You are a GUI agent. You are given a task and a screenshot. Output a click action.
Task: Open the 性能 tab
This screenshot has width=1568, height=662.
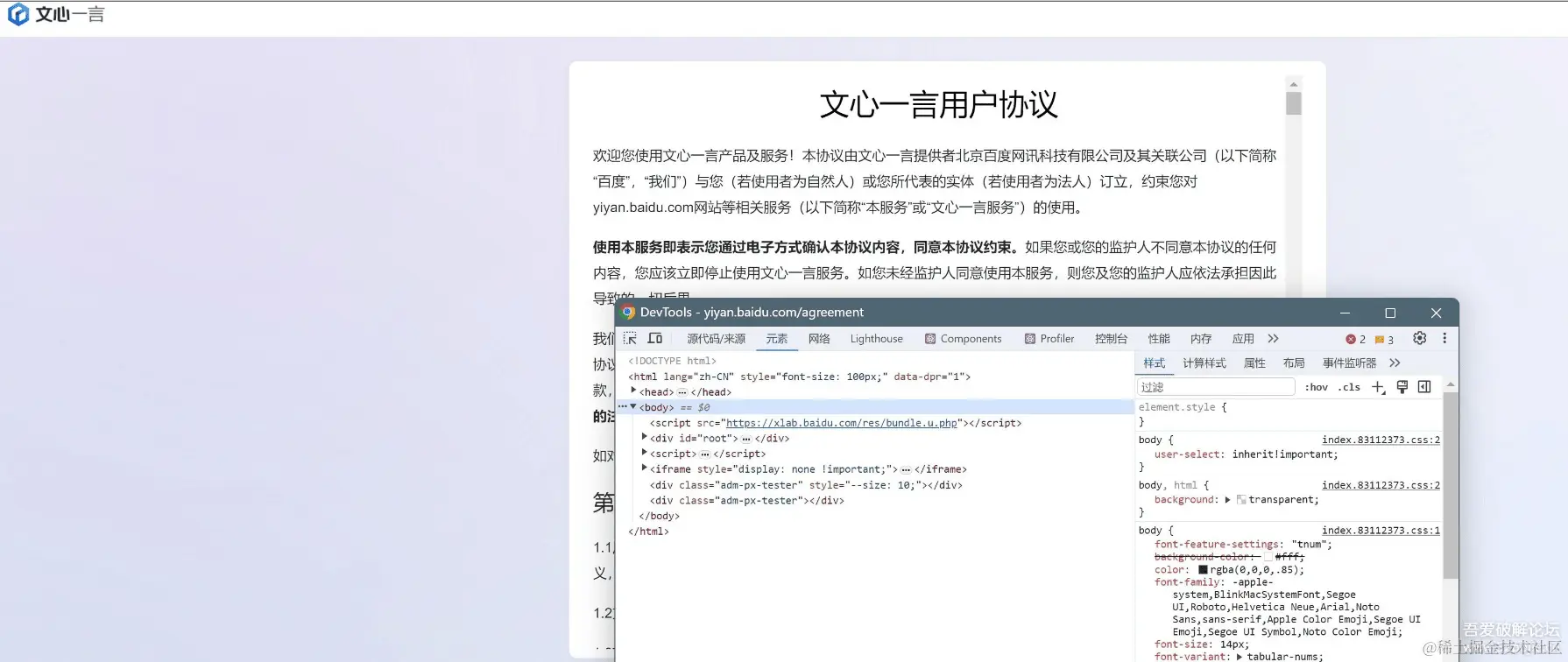(x=1159, y=339)
